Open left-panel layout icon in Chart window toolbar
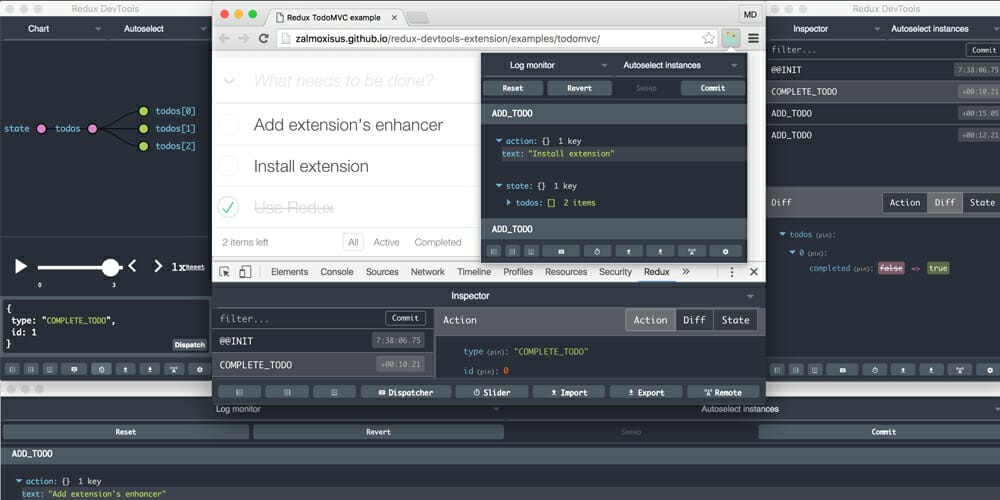Screen dimensions: 1000x500 click(x=11, y=369)
